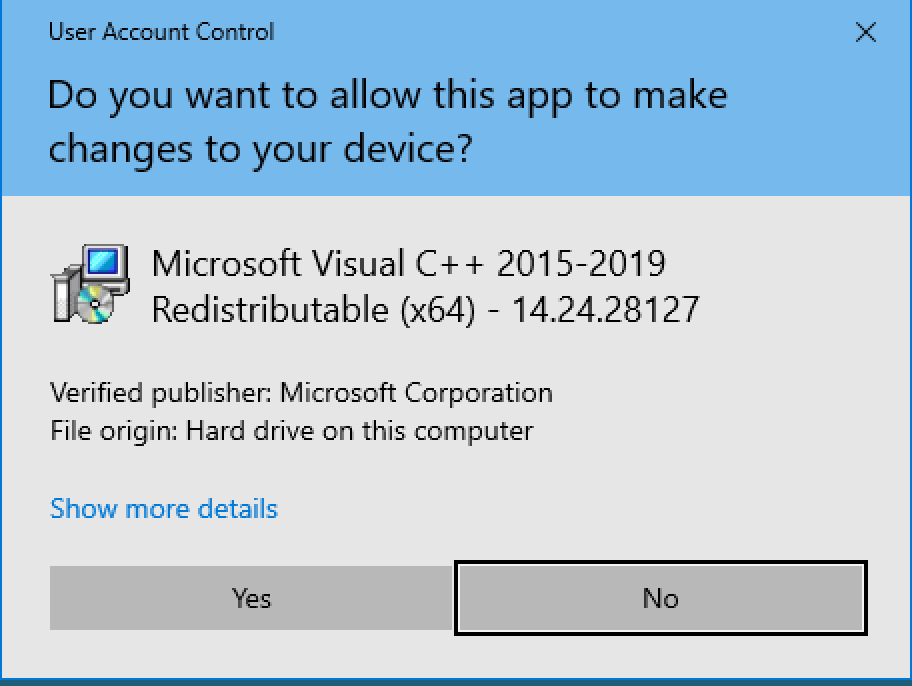Click the installer setup icon

coord(90,284)
